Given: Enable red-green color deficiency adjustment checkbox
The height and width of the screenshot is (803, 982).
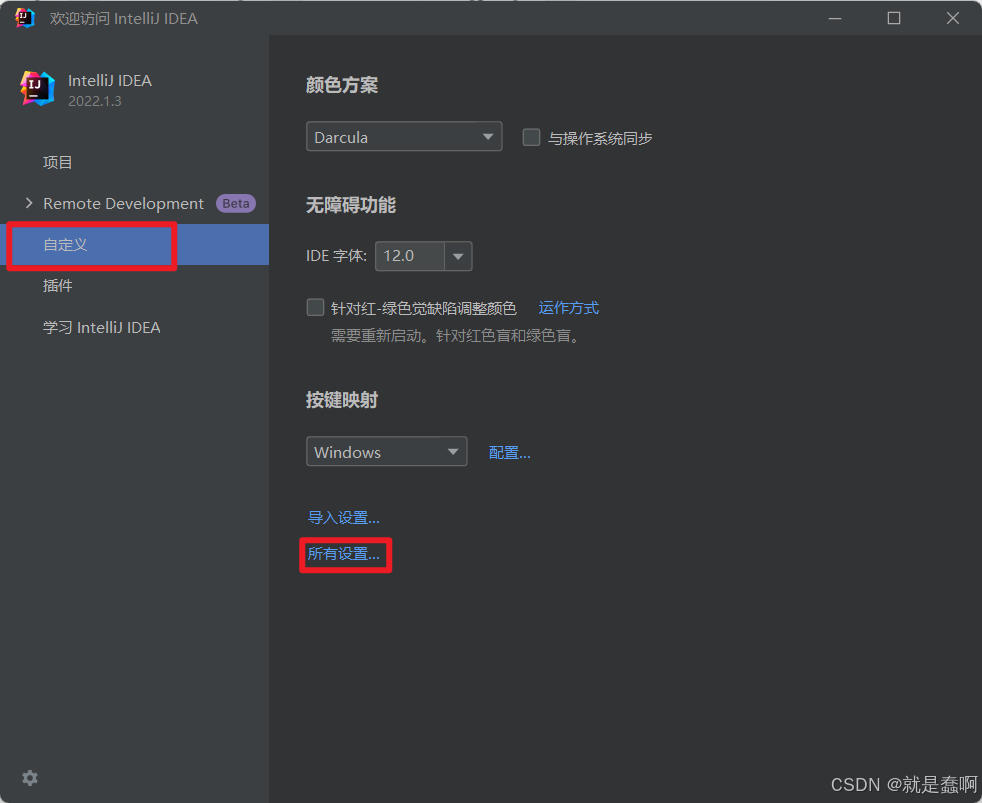Looking at the screenshot, I should point(315,308).
